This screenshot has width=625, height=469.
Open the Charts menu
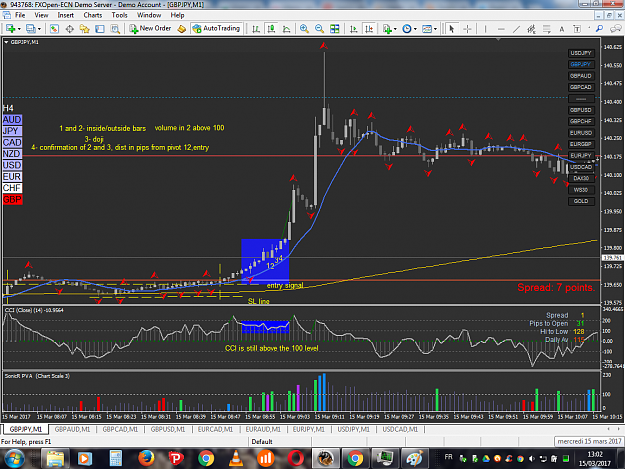(x=93, y=15)
